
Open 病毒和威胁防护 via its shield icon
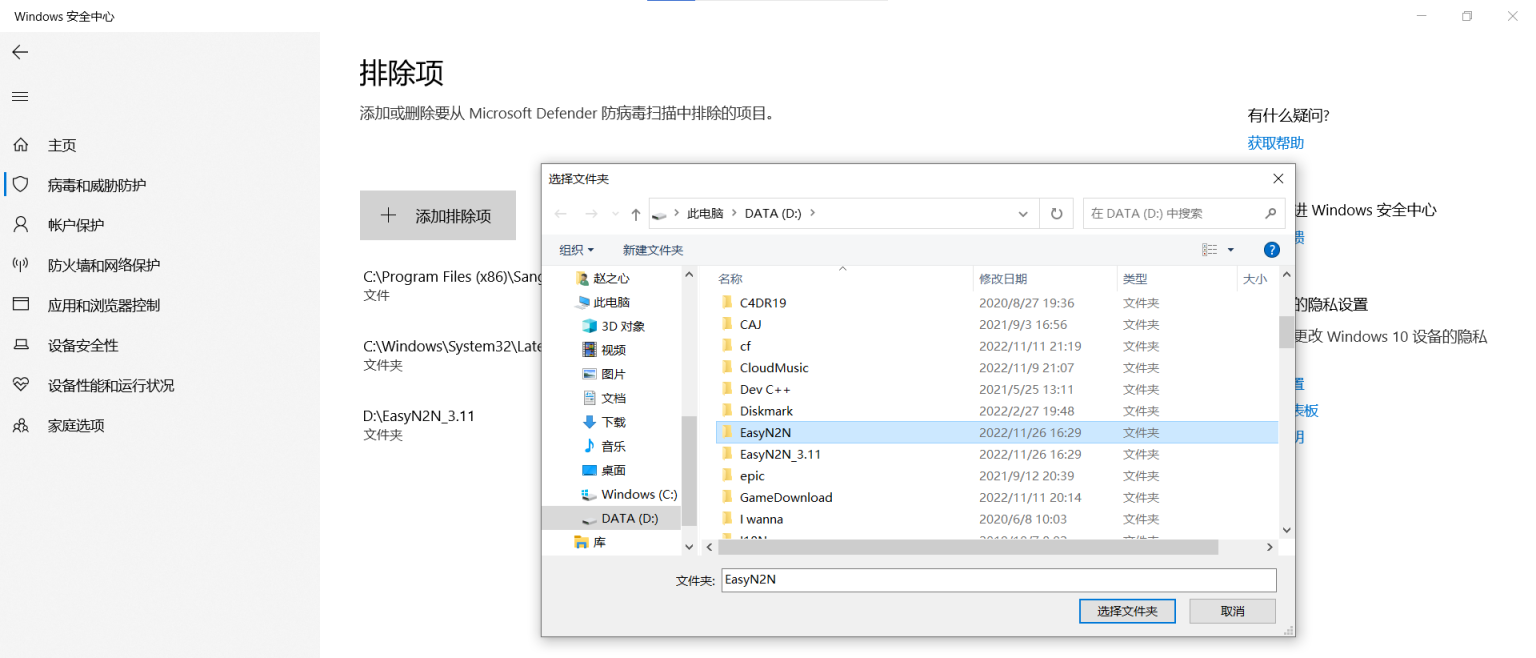(x=21, y=184)
